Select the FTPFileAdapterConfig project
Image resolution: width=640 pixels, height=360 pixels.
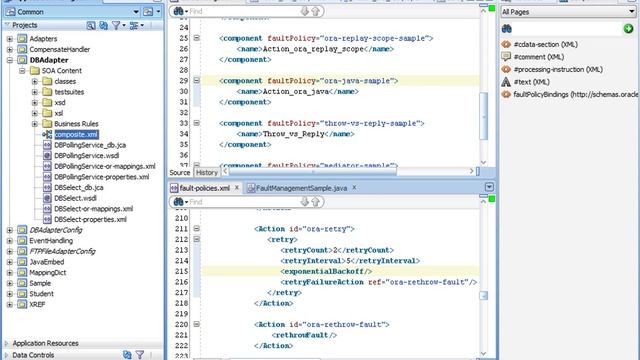[62, 251]
